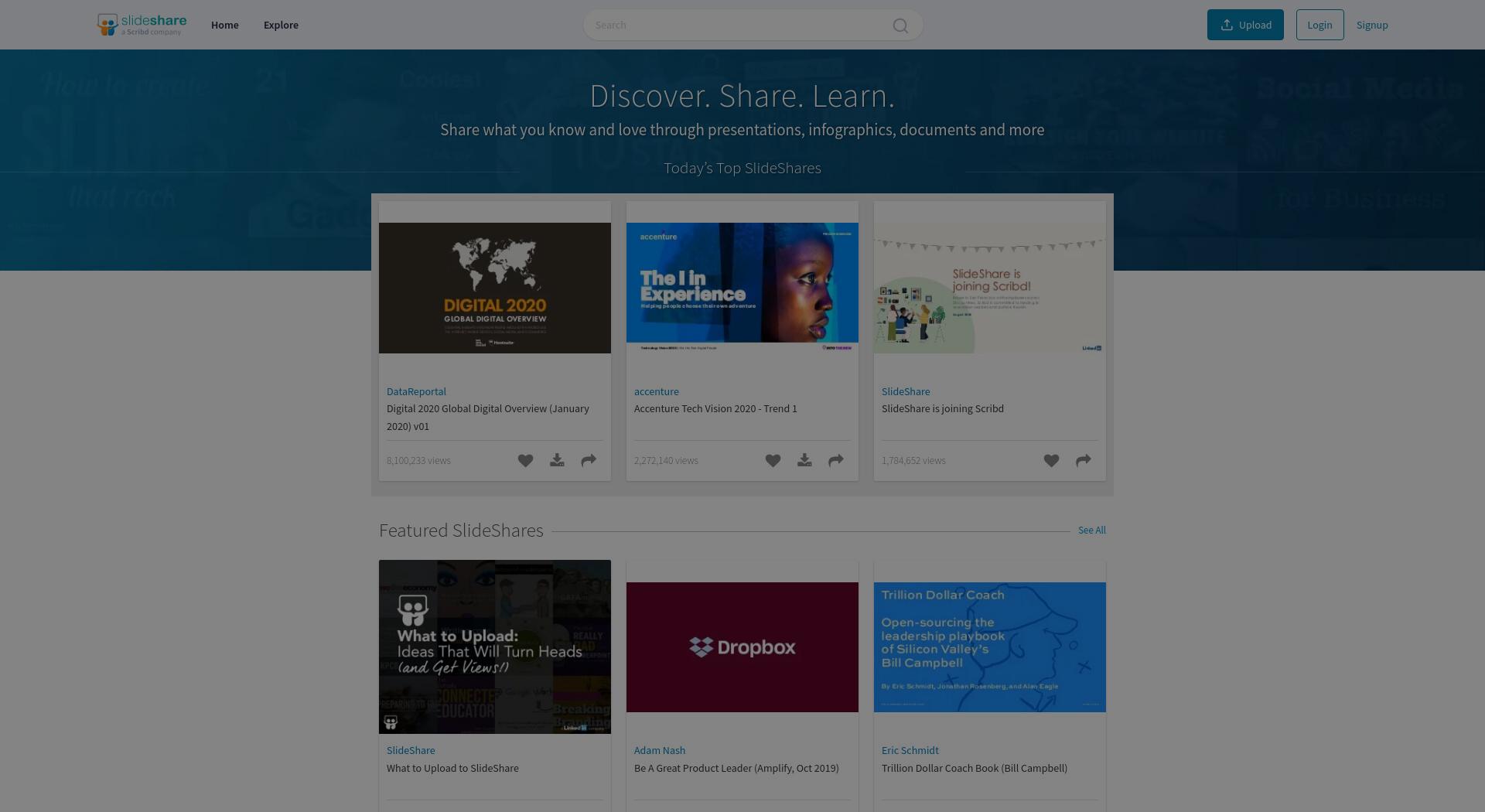Share the Accenture Tech Vision 2020 slideshow
This screenshot has height=812, width=1485.
pos(836,461)
